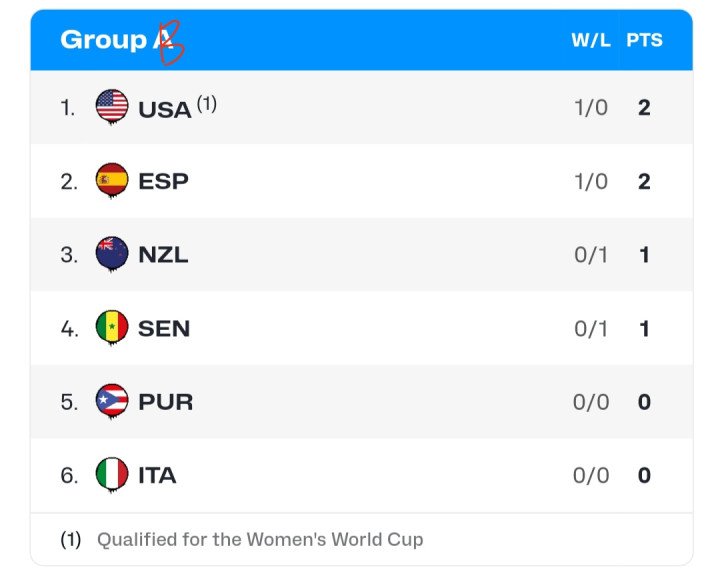Viewport: 720px width, 570px height.
Task: Click the Women's World Cup qualification note
Action: point(260,540)
